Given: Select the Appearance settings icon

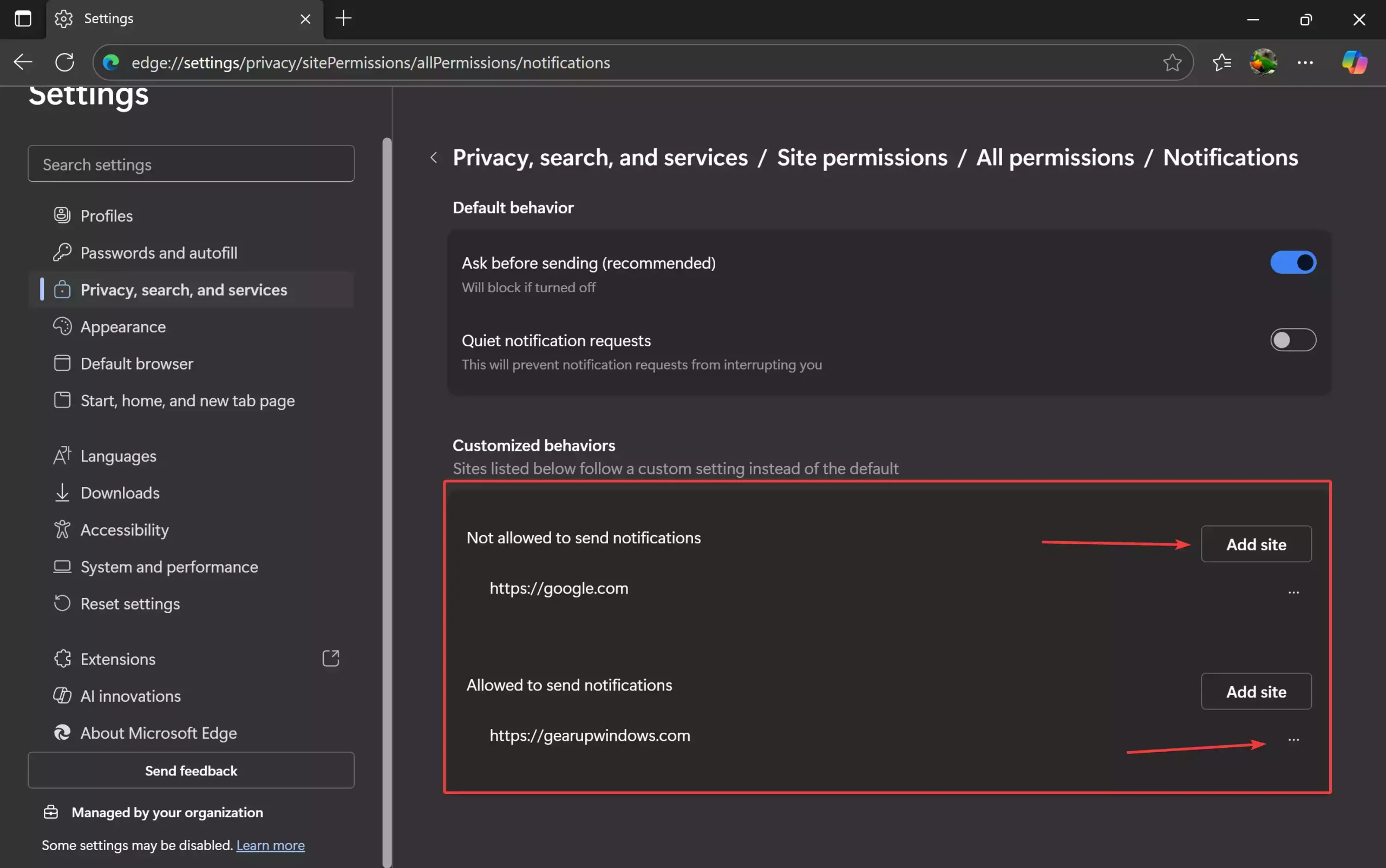Looking at the screenshot, I should 63,326.
